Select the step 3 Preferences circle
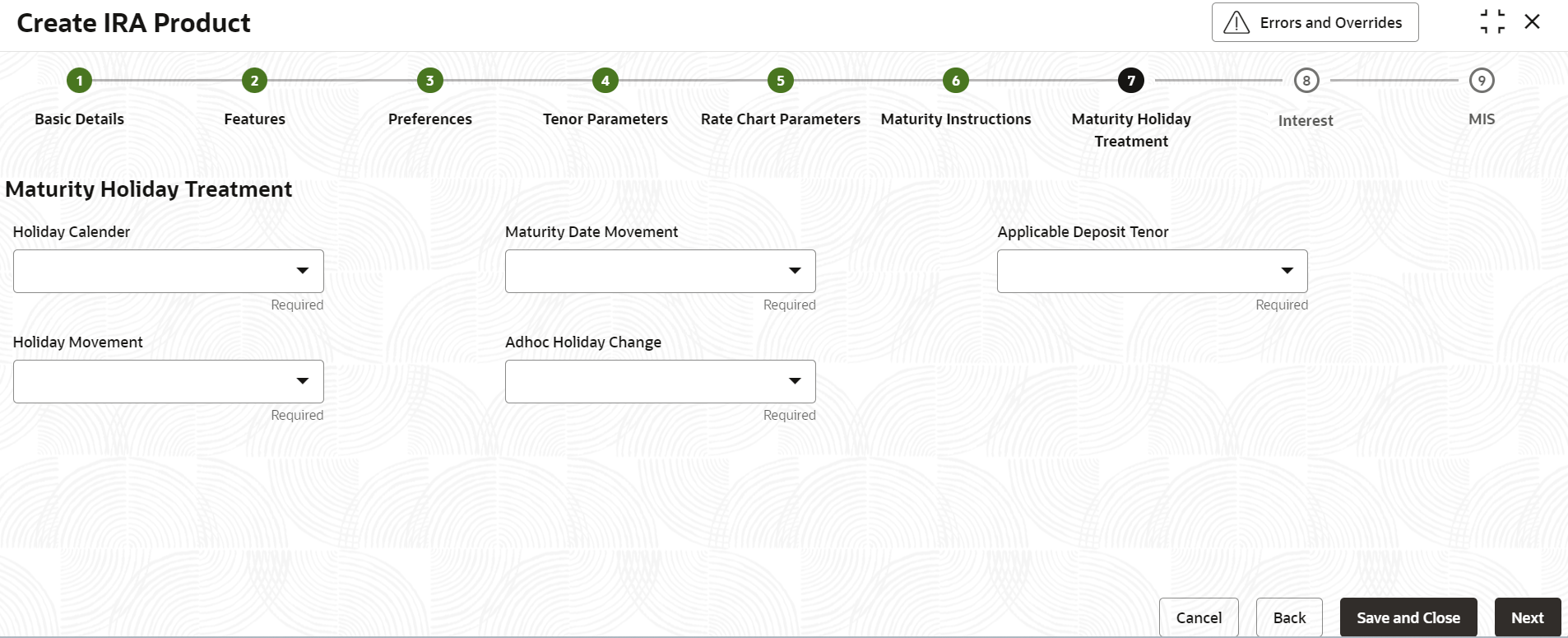Screen dimensions: 1568x638 pyautogui.click(x=429, y=81)
